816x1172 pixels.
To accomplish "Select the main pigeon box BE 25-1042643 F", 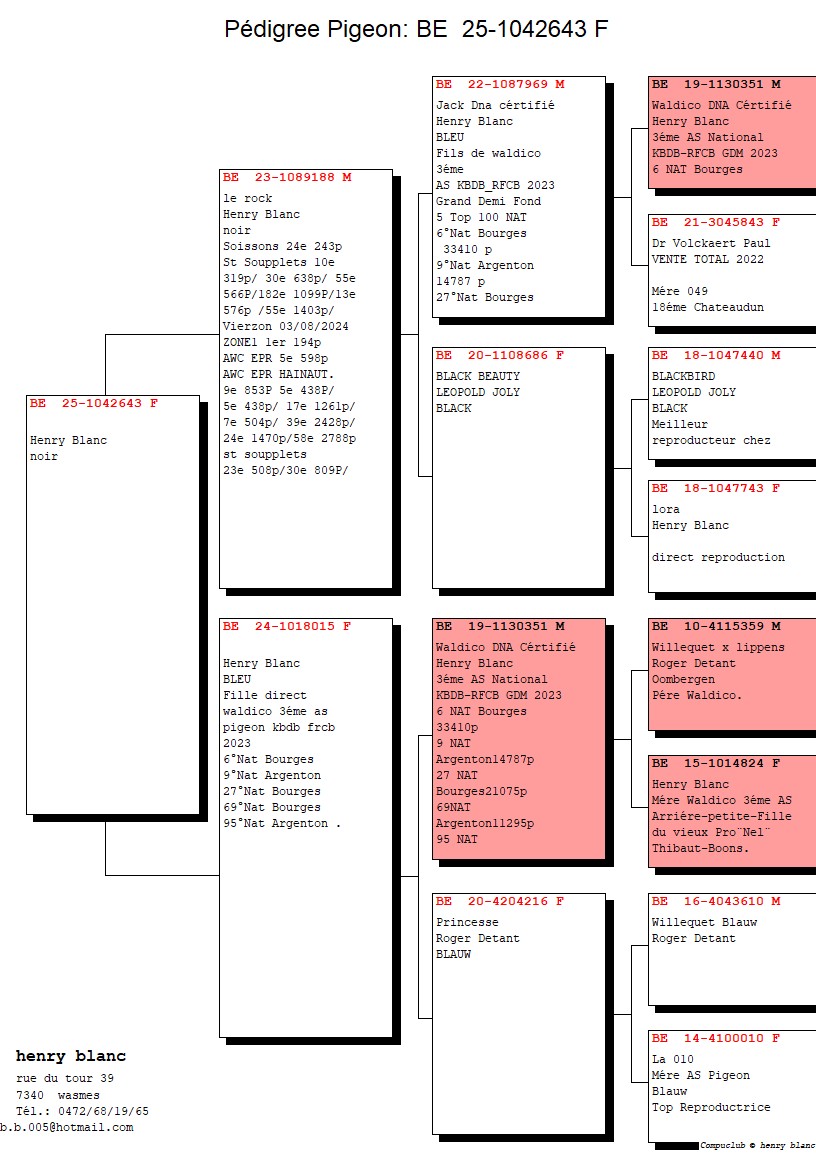I will click(x=113, y=604).
